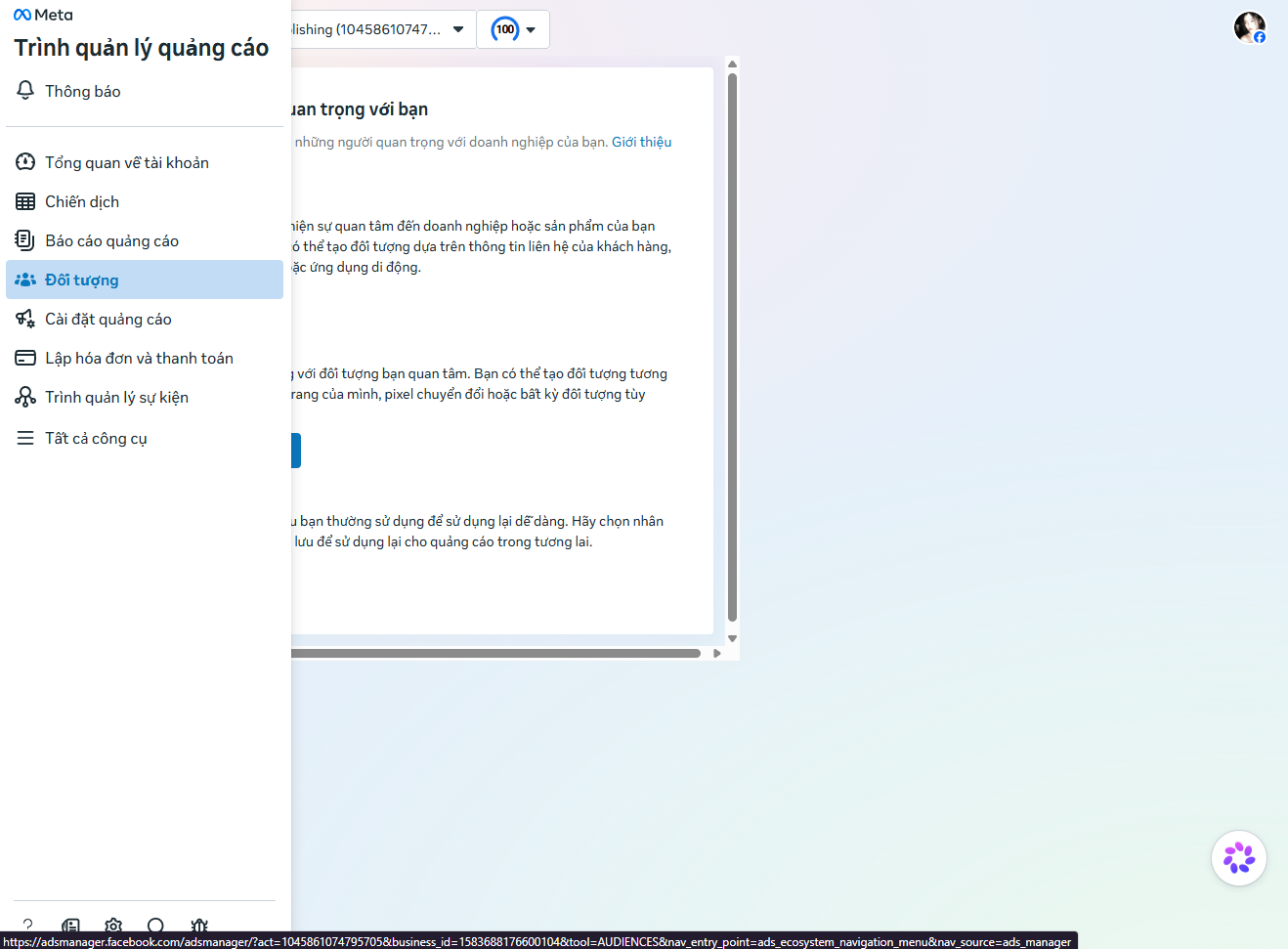Viewport: 1288px width, 949px height.
Task: Click the scroll up arrow of the panel
Action: [732, 65]
